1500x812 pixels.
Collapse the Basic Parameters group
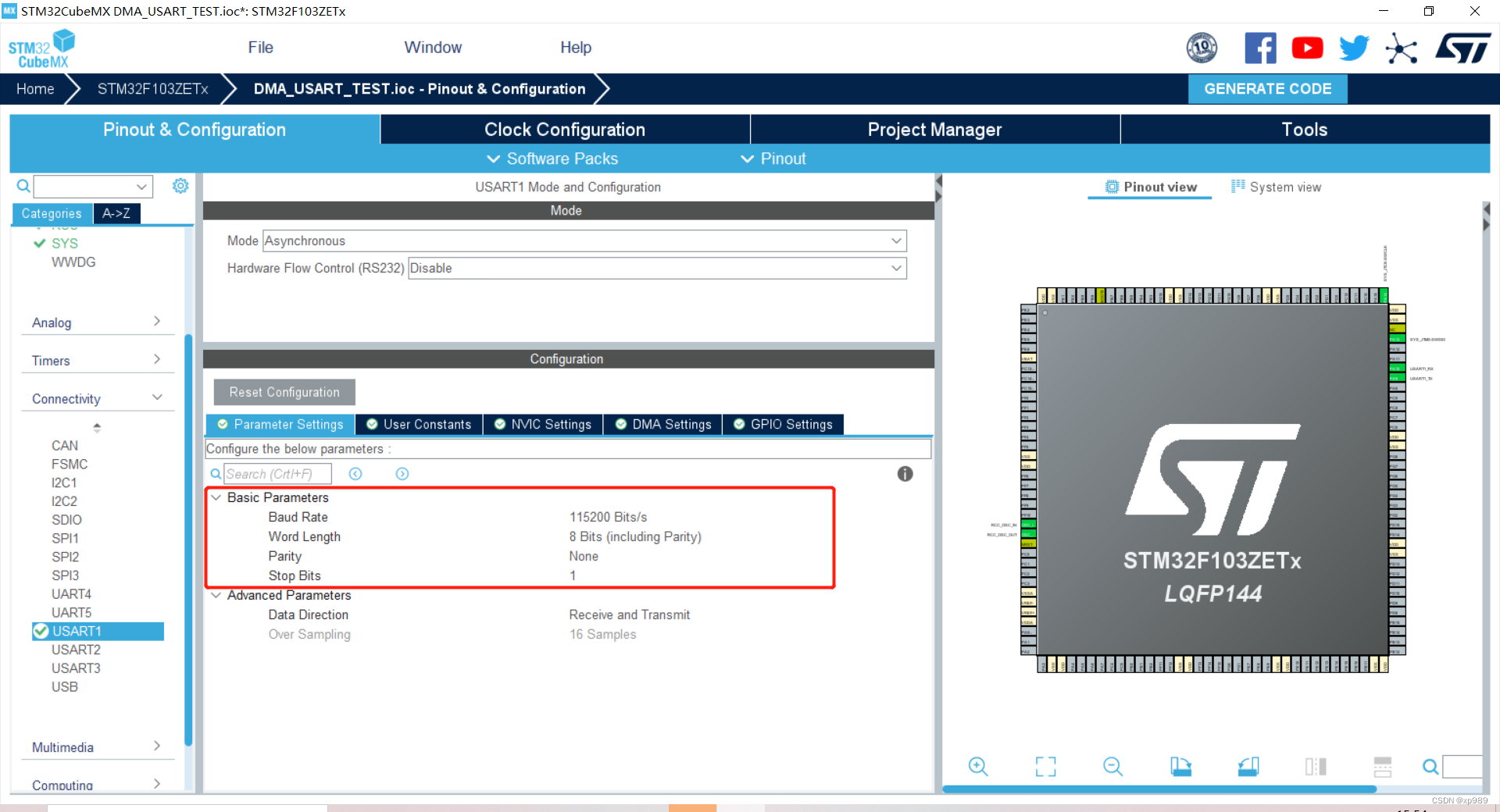coord(216,497)
